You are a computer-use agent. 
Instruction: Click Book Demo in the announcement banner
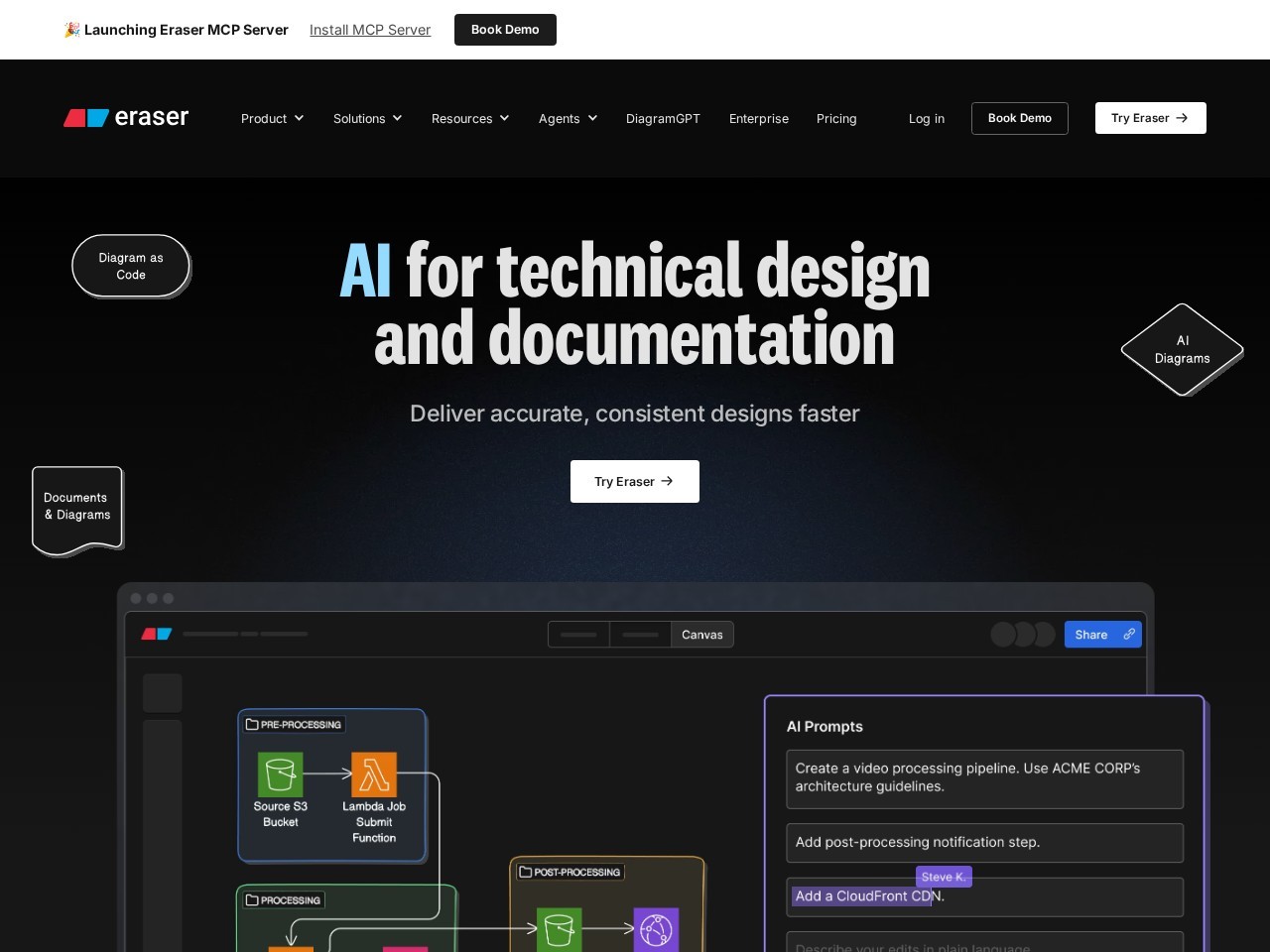505,30
